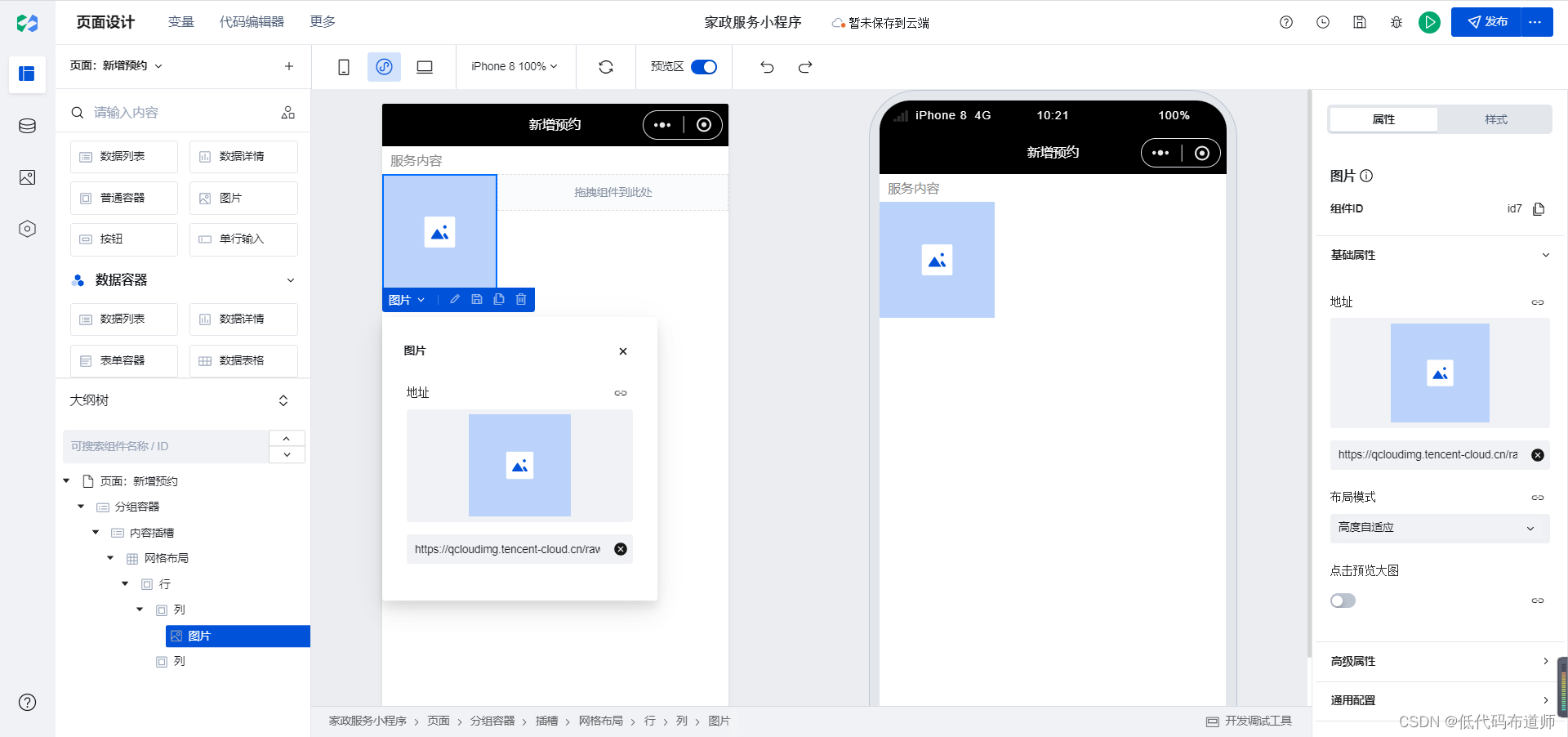Select the single-line input component
The width and height of the screenshot is (1568, 737).
243,239
